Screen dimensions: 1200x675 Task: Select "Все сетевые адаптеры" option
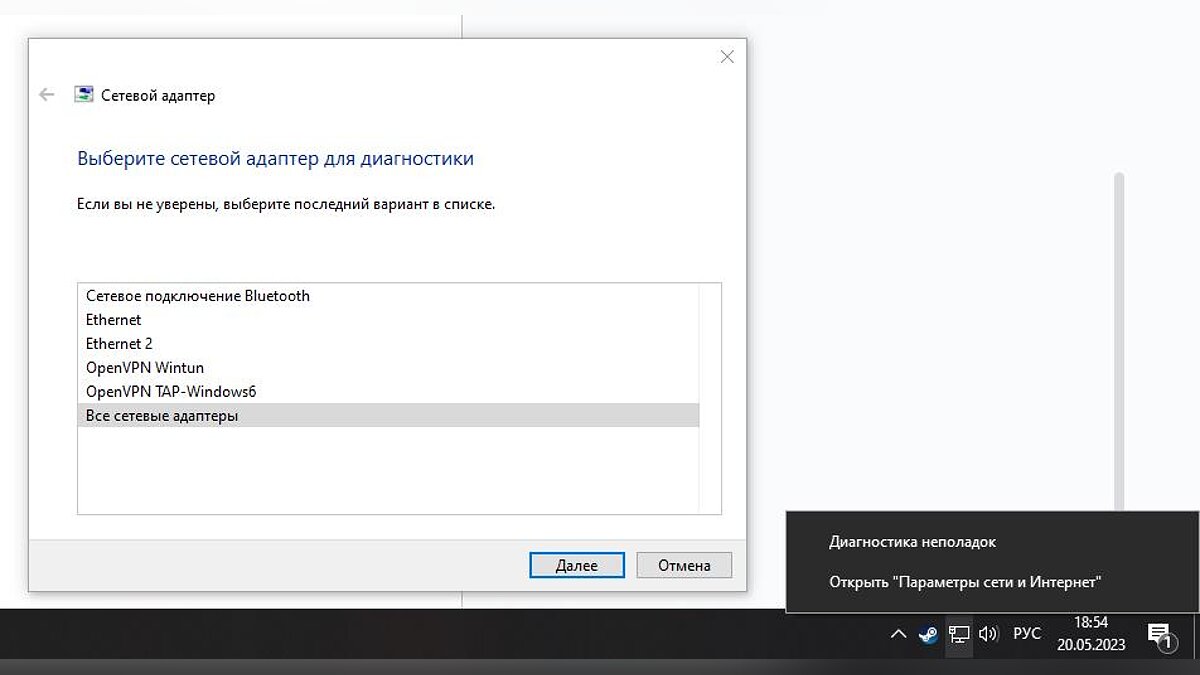[x=162, y=416]
